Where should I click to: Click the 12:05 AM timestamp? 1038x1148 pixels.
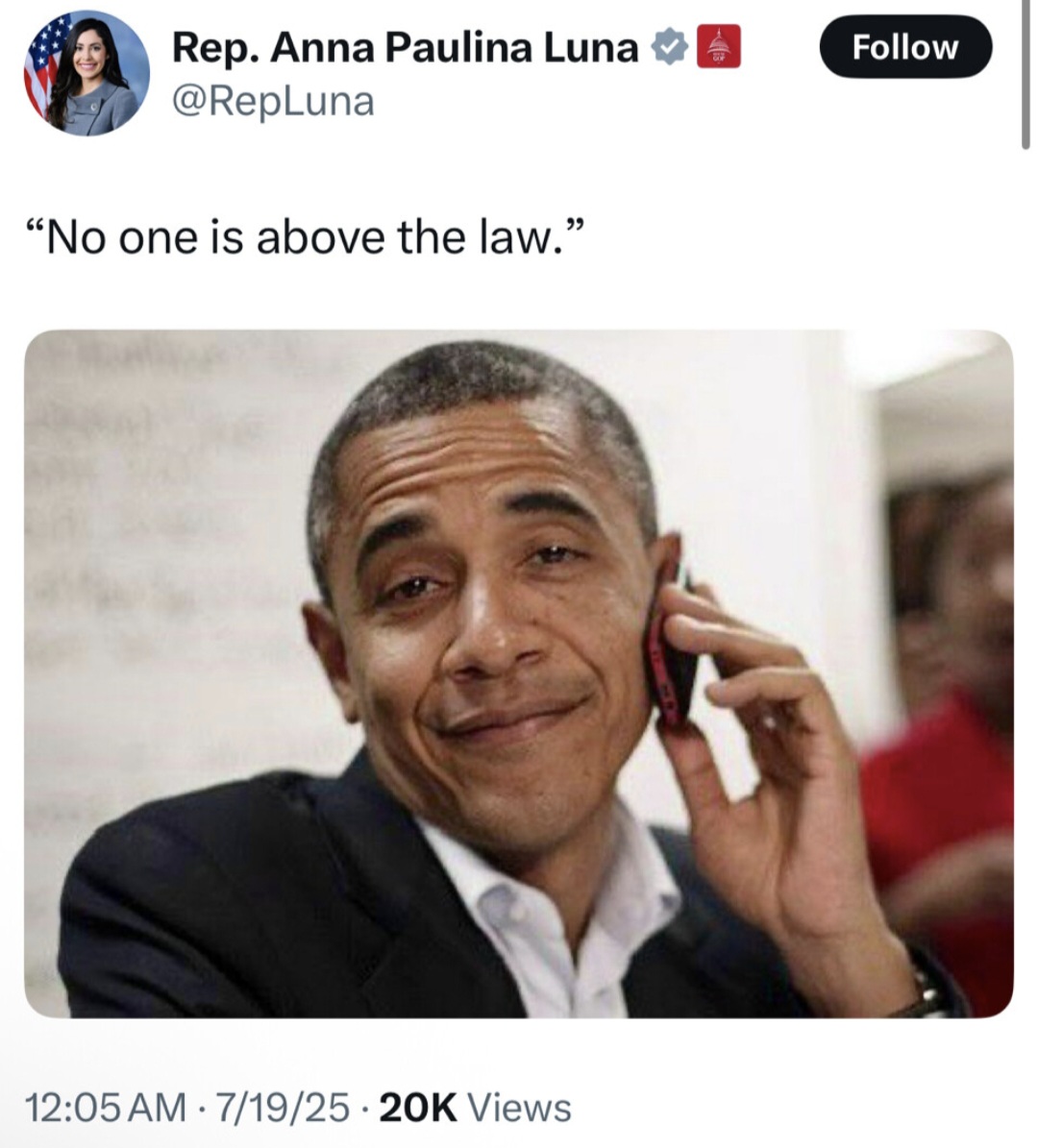tap(106, 1107)
